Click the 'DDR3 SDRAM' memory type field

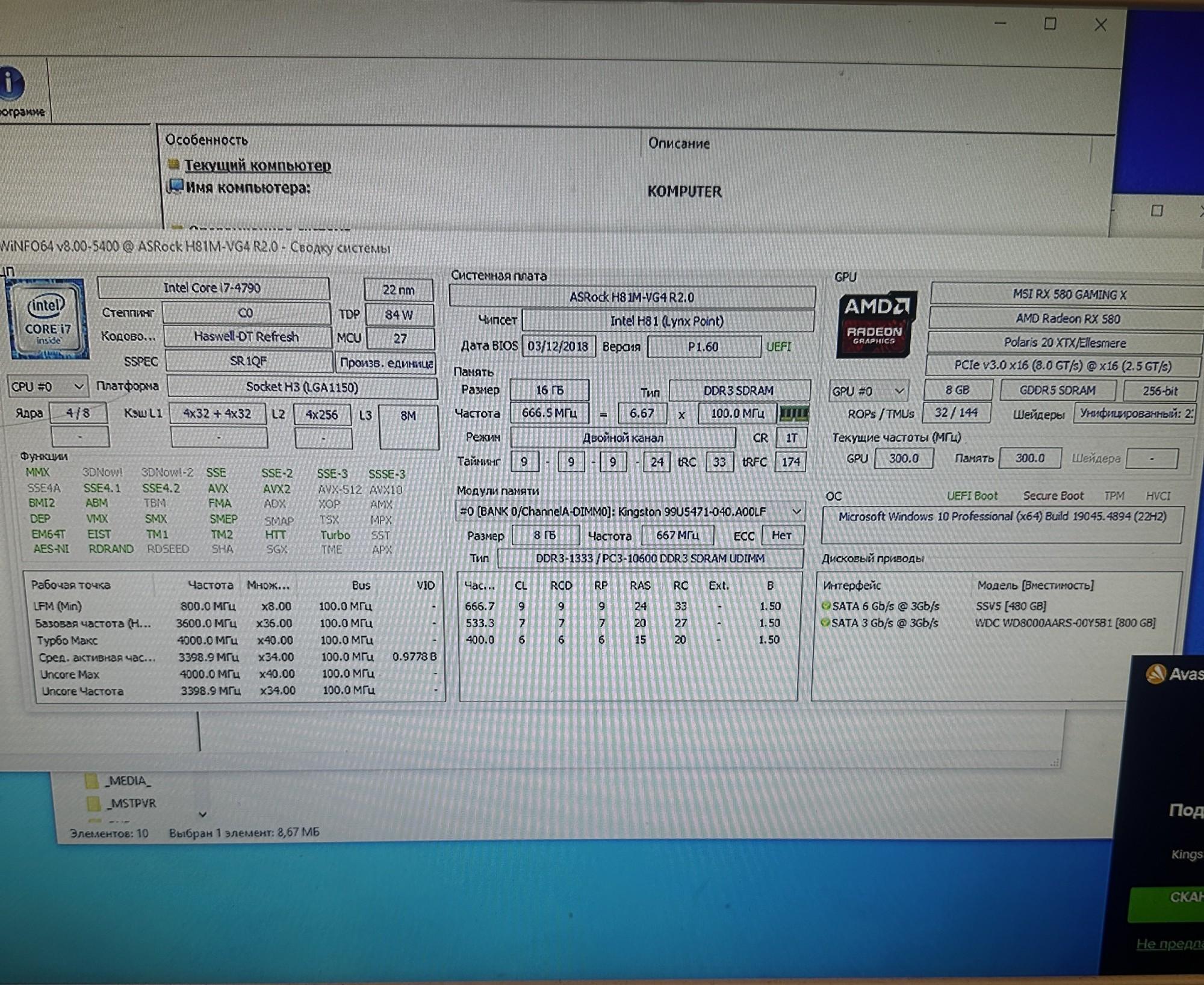click(x=739, y=391)
